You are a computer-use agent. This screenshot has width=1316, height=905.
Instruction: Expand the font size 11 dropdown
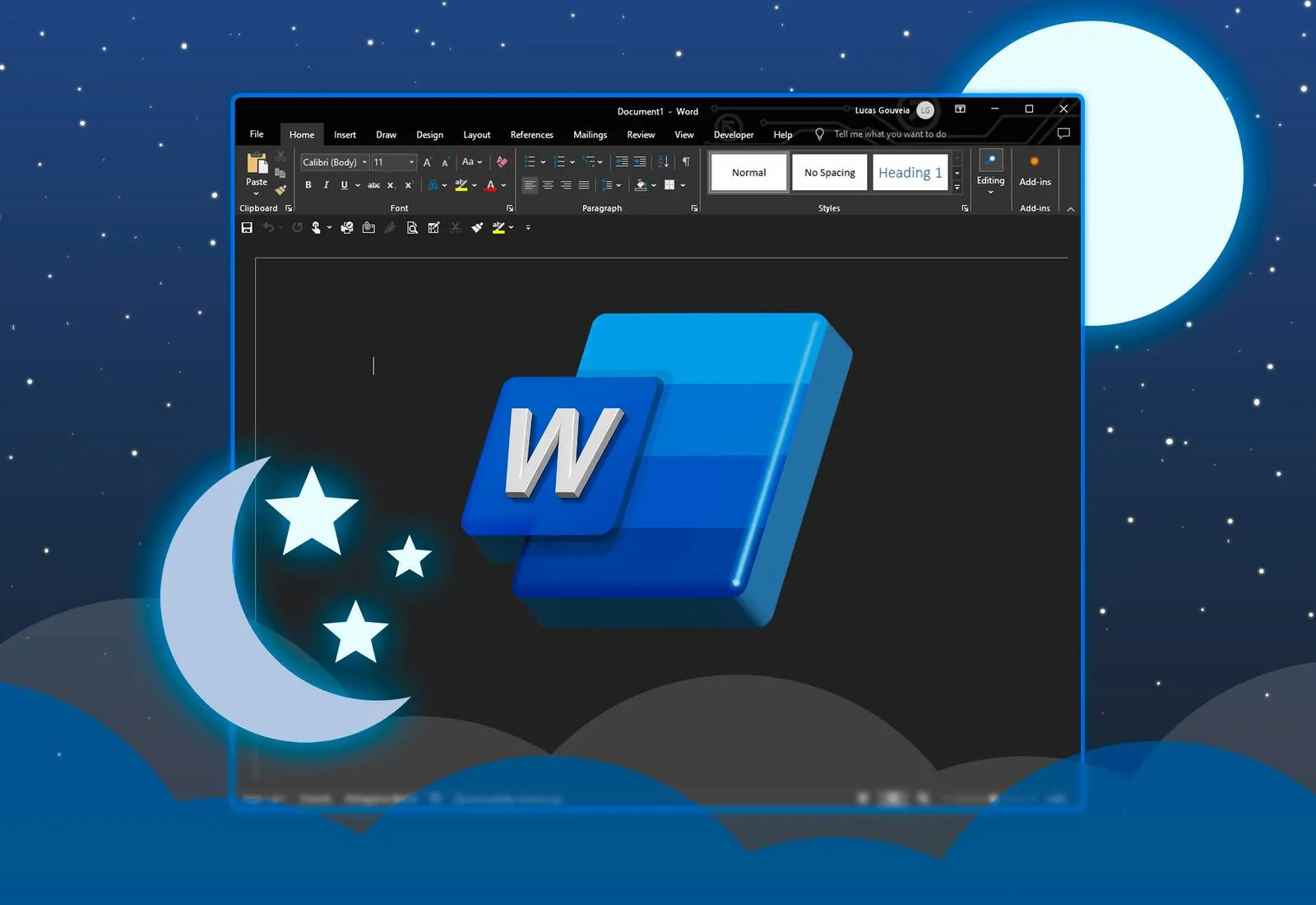(x=411, y=162)
